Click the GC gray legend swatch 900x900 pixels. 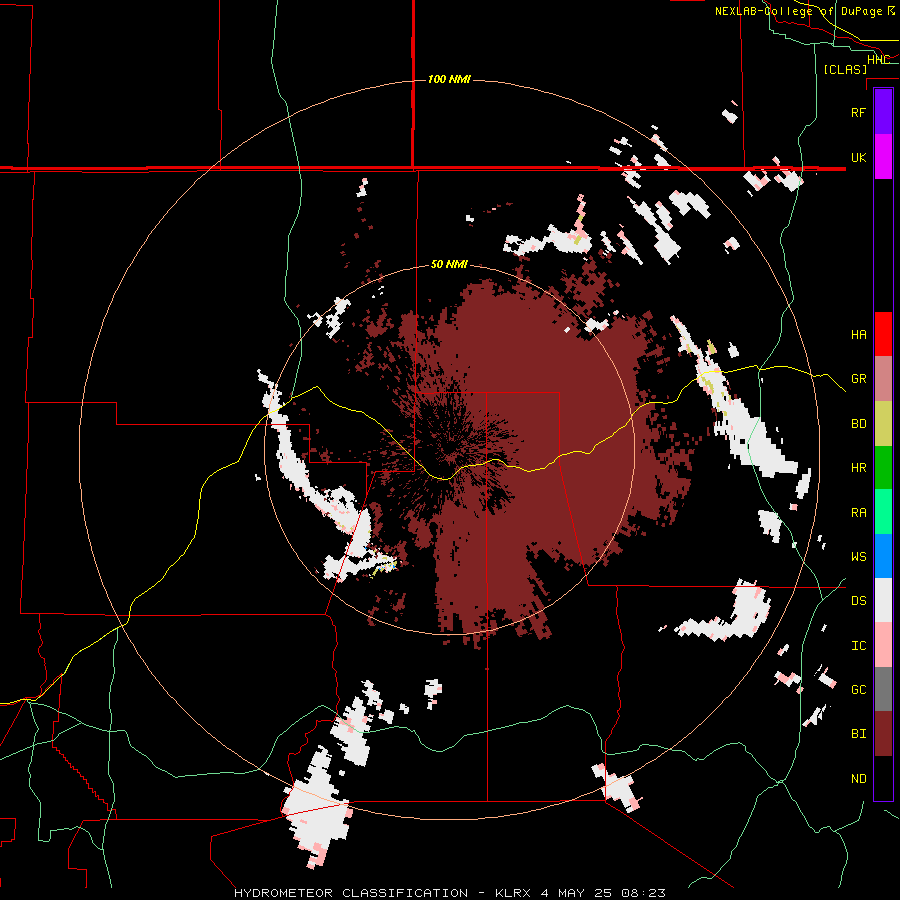tap(883, 689)
